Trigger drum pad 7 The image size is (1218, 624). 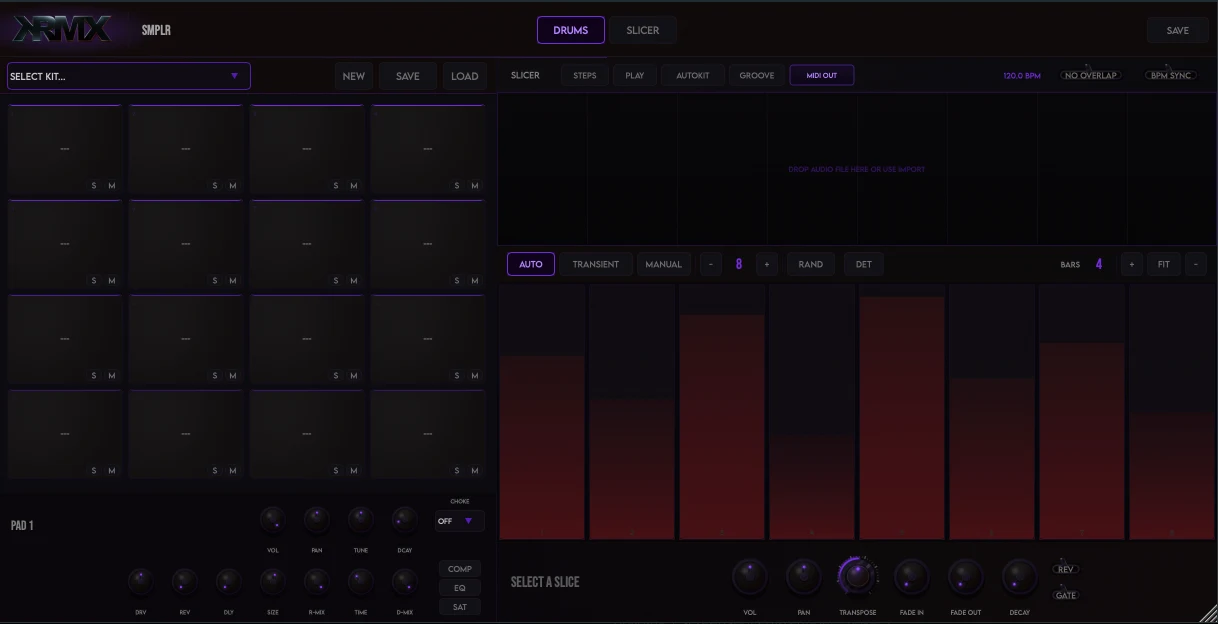pyautogui.click(x=307, y=244)
